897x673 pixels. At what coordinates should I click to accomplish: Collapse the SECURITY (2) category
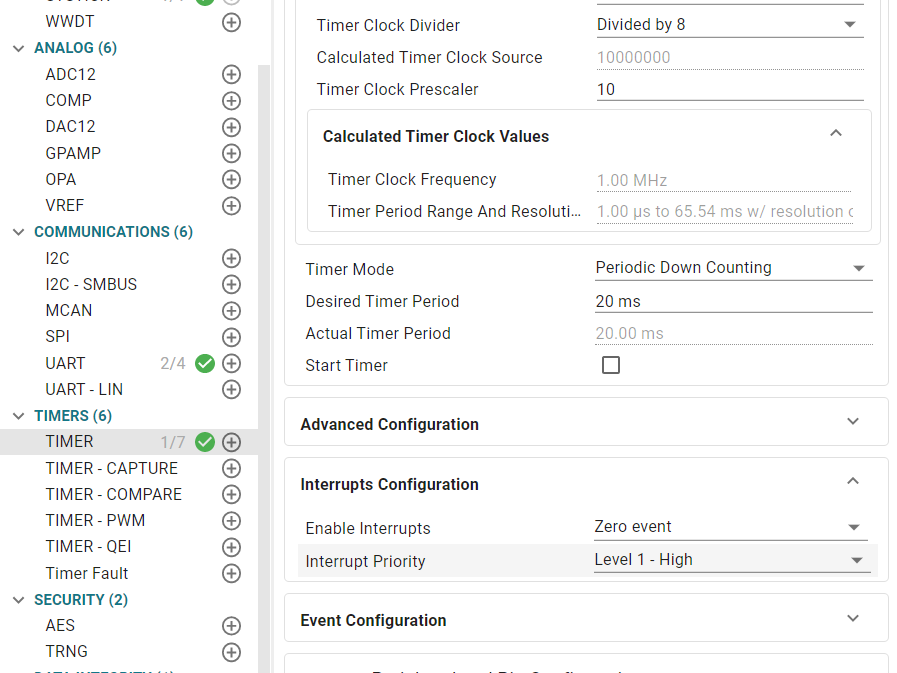point(19,600)
